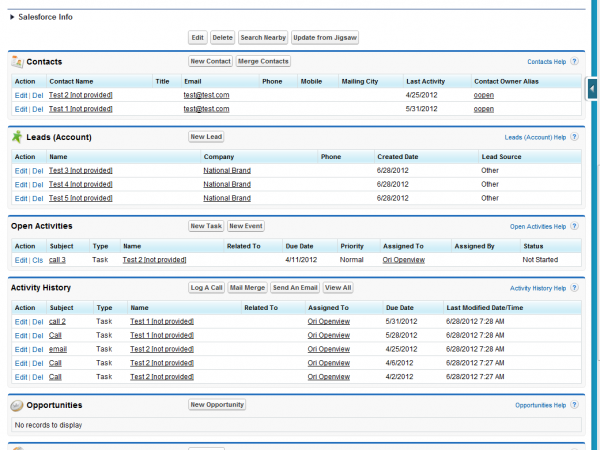This screenshot has width=600, height=450.
Task: Click Activity History Help question icon
Action: tap(574, 288)
